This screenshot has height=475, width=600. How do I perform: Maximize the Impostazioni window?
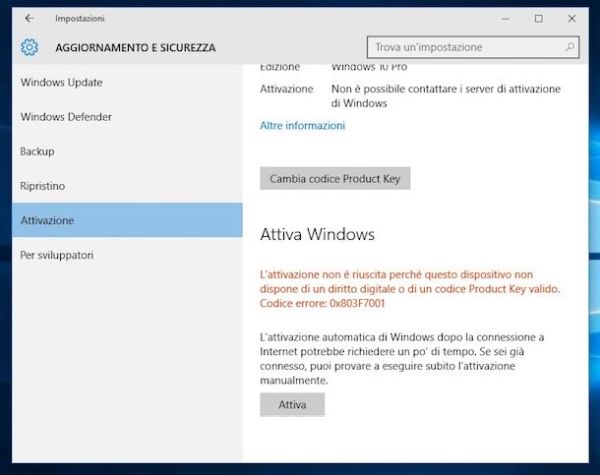point(538,18)
